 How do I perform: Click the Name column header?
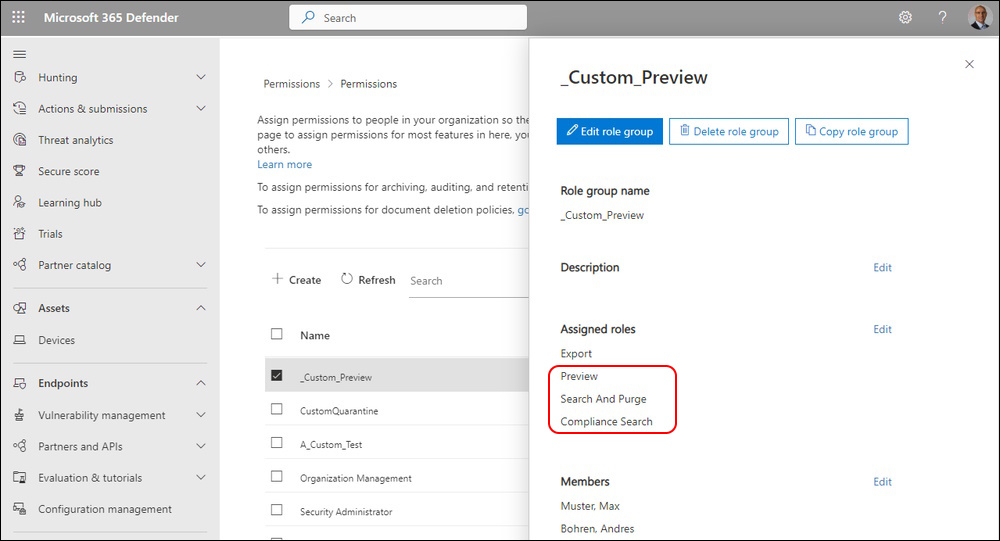[x=315, y=335]
